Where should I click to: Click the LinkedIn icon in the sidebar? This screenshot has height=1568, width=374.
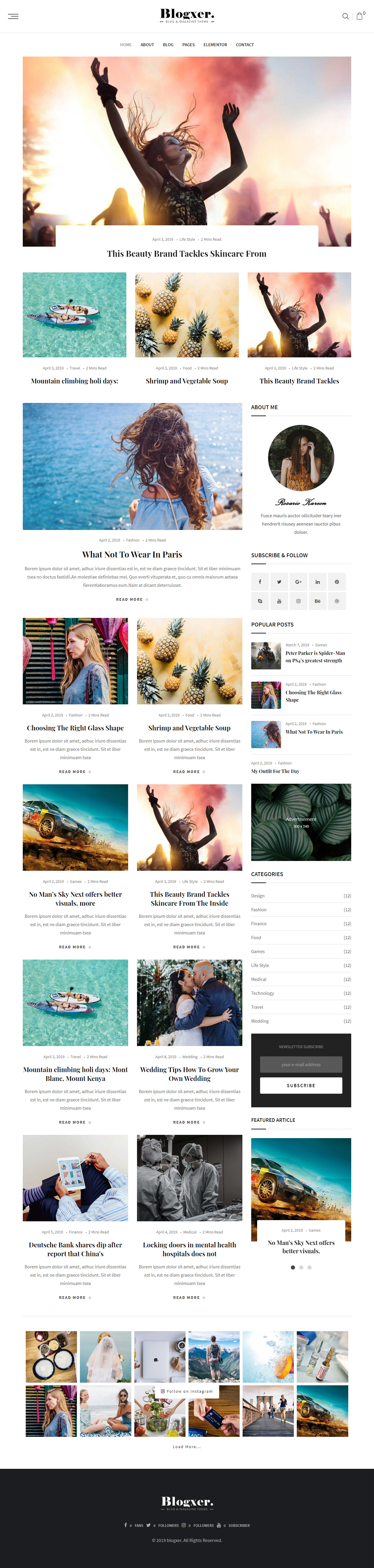click(317, 581)
